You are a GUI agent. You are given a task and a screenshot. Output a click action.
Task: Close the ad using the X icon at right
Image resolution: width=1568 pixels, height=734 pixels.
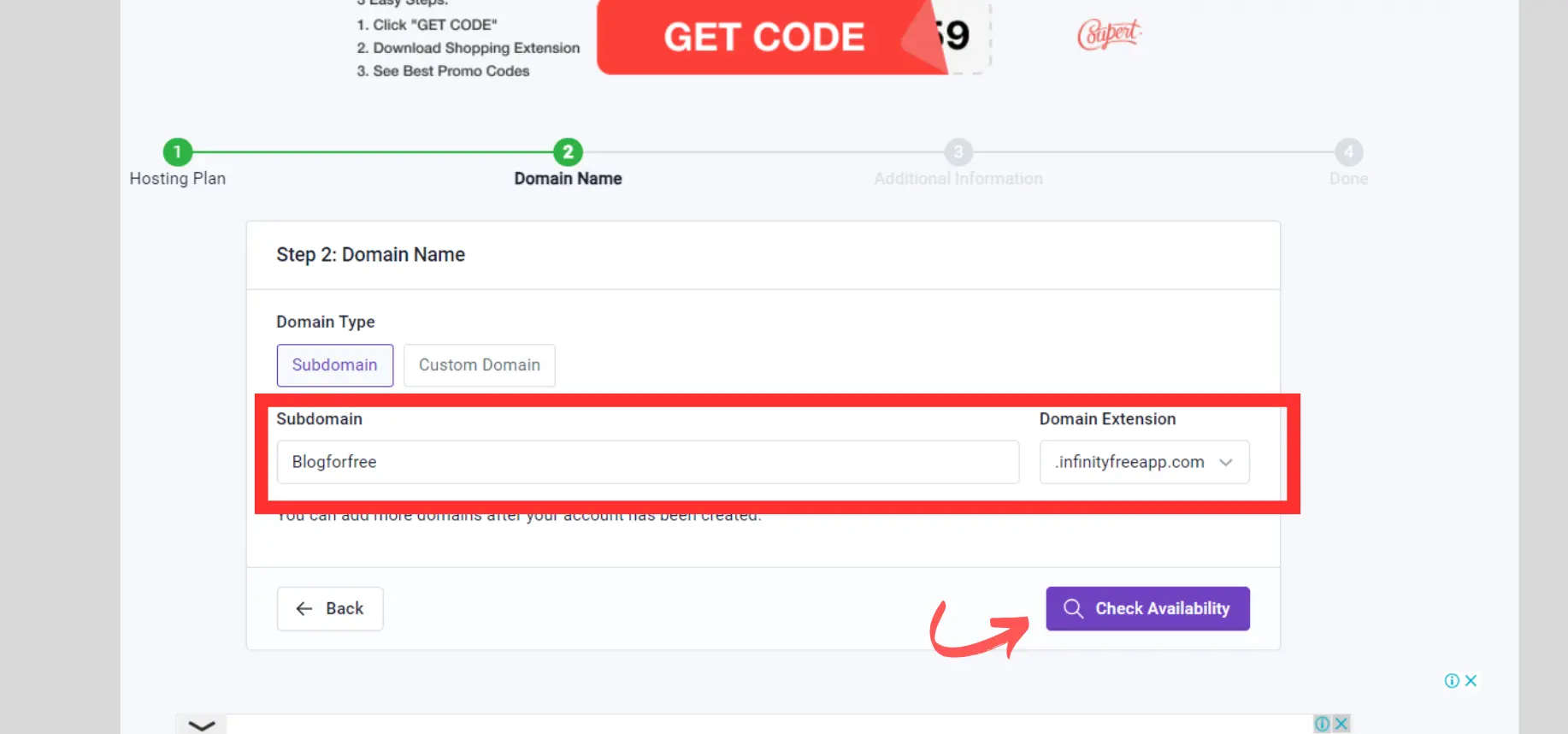(1471, 681)
